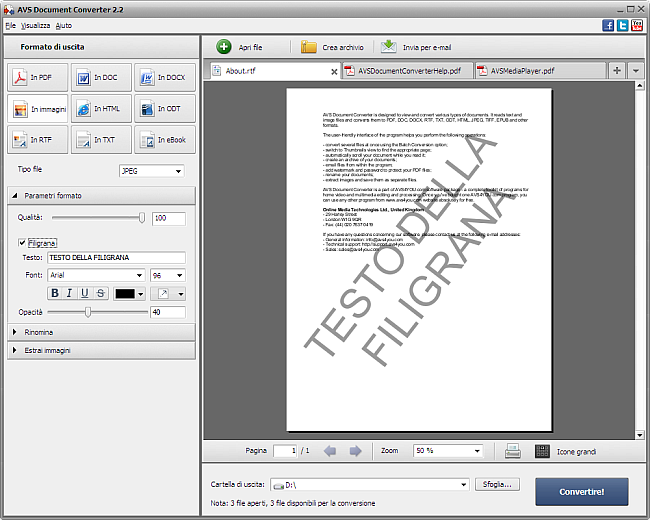
Task: Click Invia per e-mail icon
Action: tap(388, 47)
